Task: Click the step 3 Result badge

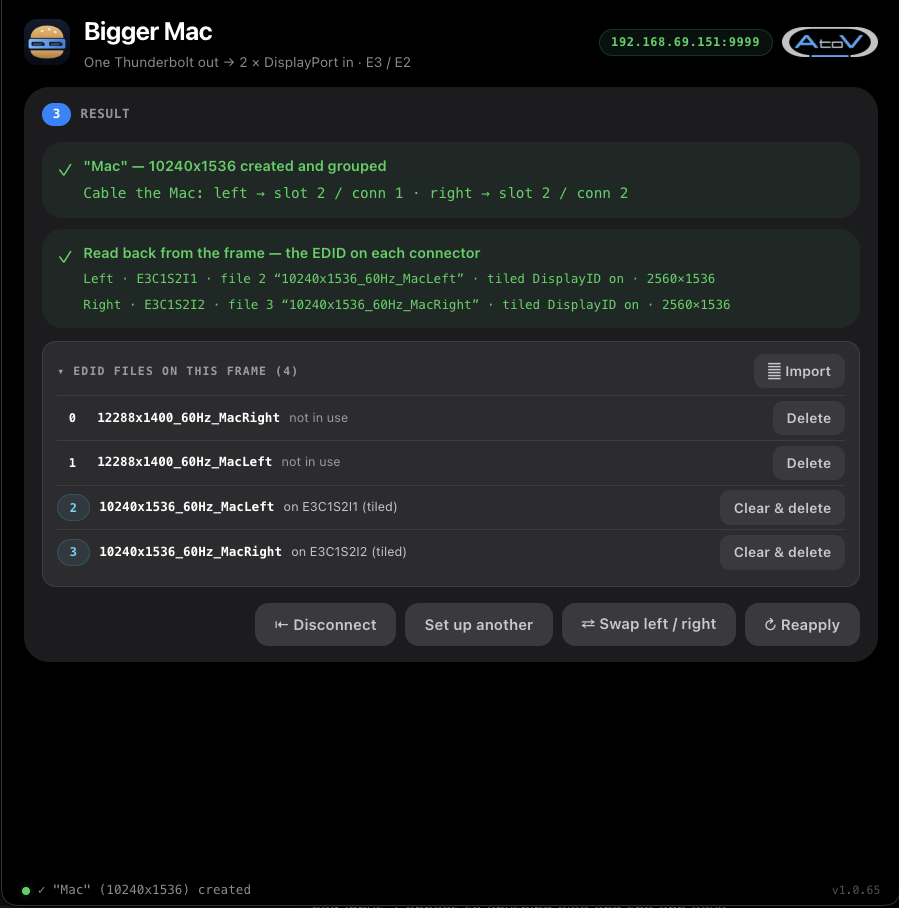Action: pyautogui.click(x=56, y=114)
